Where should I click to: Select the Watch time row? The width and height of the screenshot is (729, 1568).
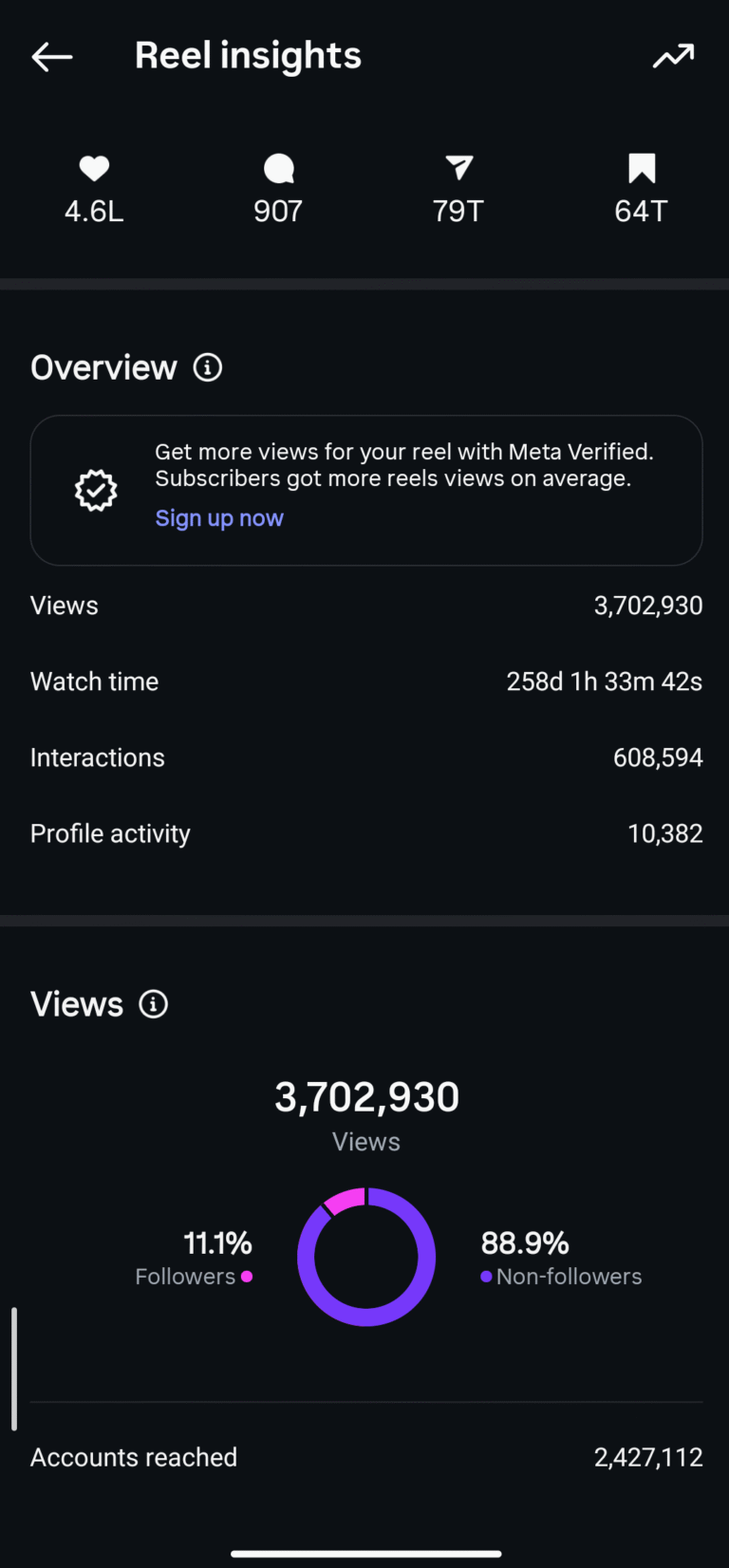tap(366, 681)
